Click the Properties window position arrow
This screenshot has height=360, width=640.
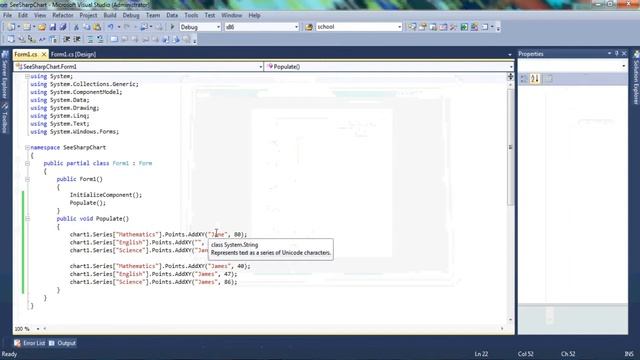click(609, 53)
